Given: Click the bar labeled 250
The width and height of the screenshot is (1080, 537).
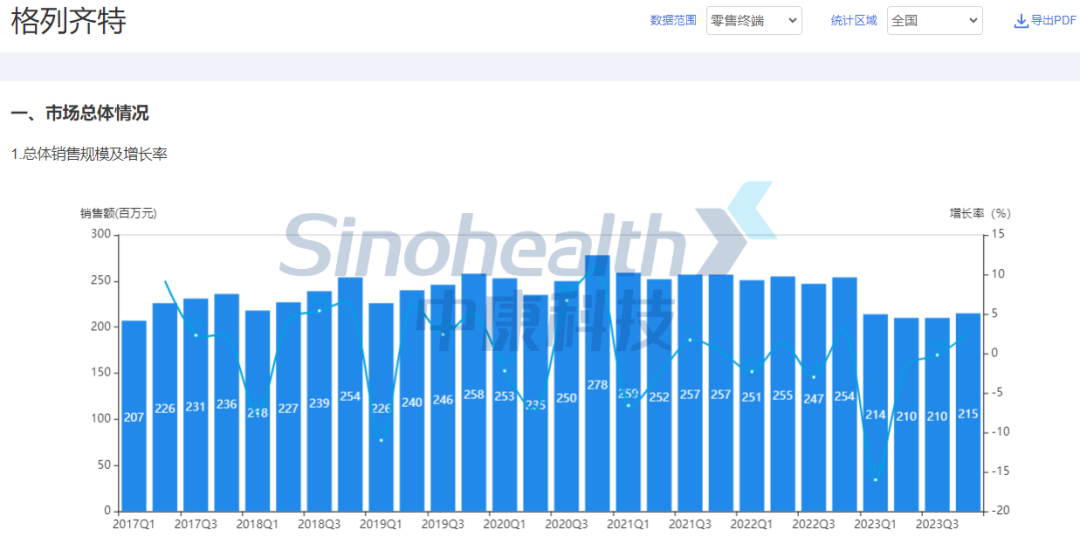Looking at the screenshot, I should pyautogui.click(x=567, y=397).
